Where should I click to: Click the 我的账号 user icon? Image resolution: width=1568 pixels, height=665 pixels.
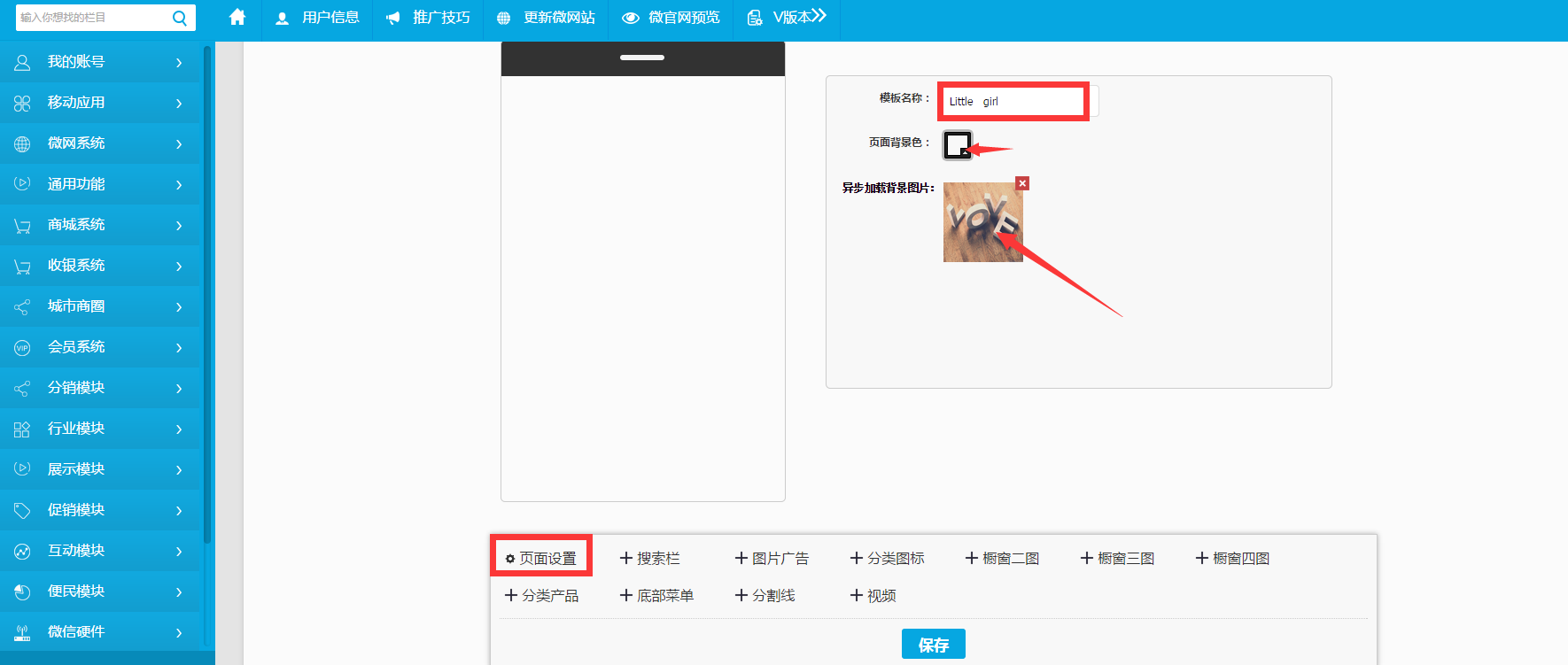22,62
